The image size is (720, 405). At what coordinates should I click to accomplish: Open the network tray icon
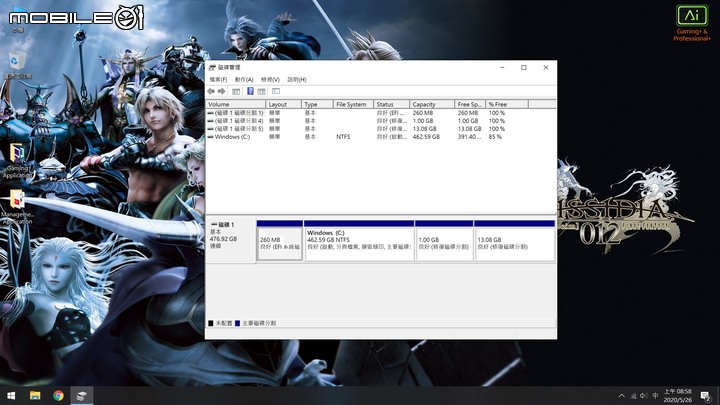634,395
